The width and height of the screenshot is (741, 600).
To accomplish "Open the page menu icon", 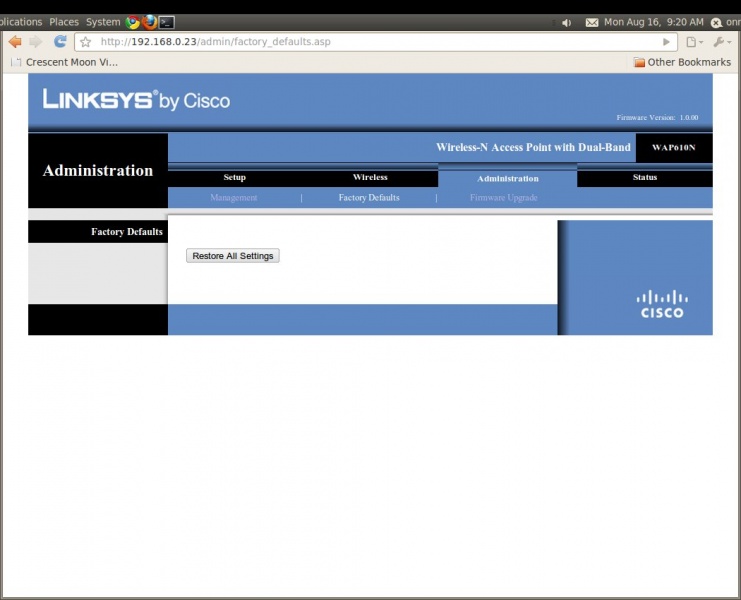I will pos(694,42).
